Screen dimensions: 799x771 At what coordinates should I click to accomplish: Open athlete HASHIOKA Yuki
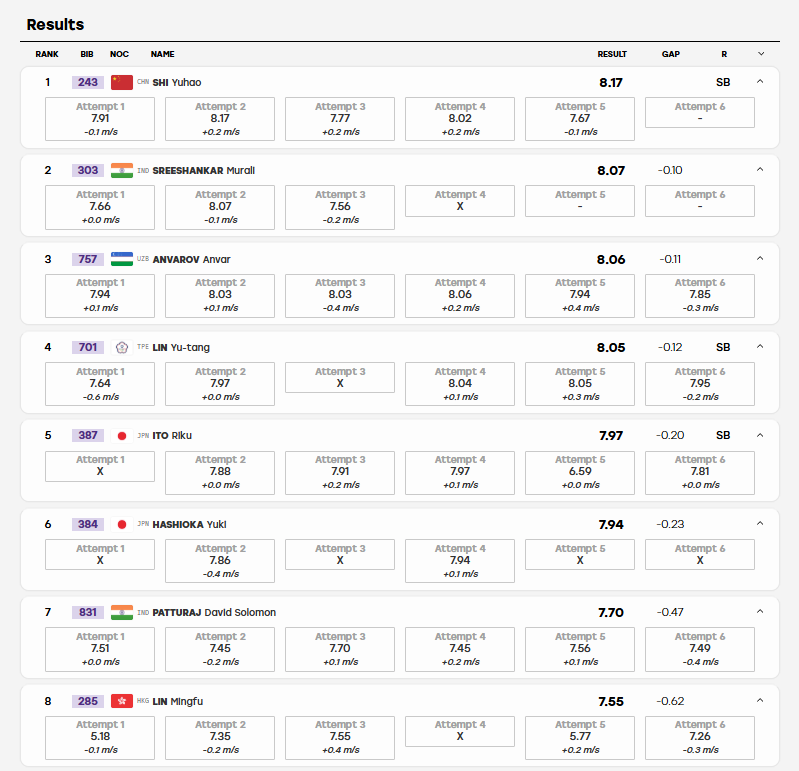(189, 524)
